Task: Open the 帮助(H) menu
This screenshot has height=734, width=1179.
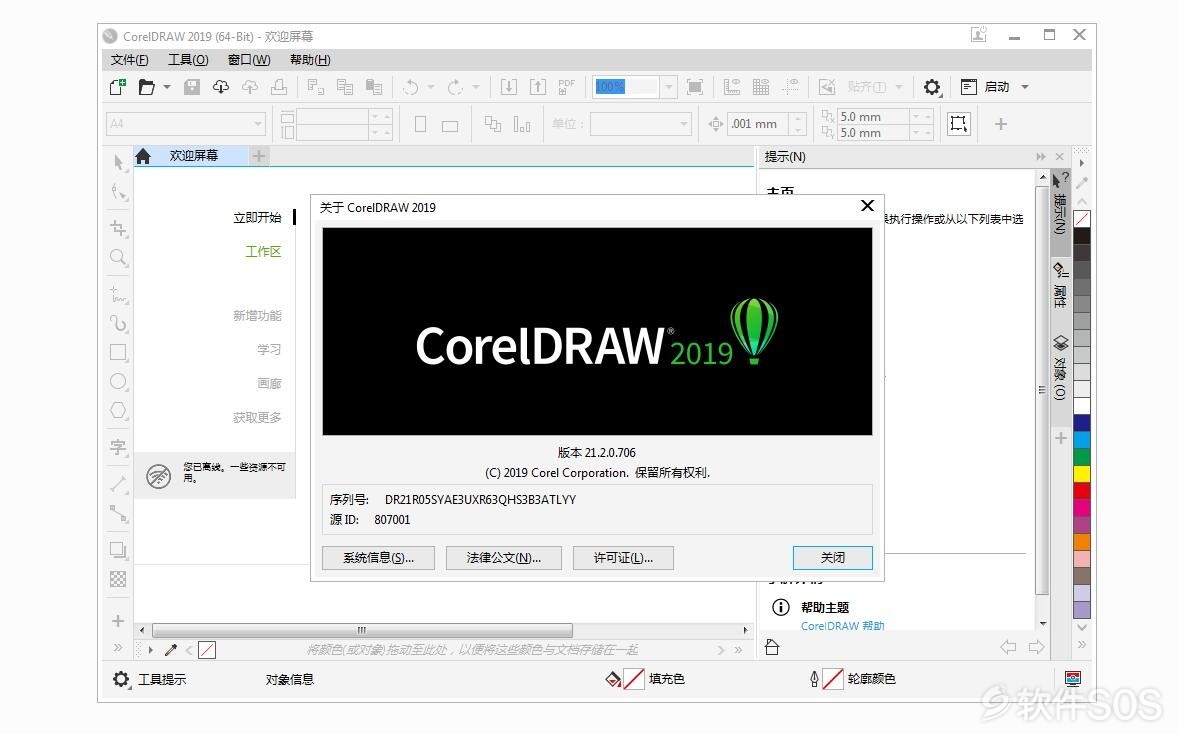Action: point(310,59)
